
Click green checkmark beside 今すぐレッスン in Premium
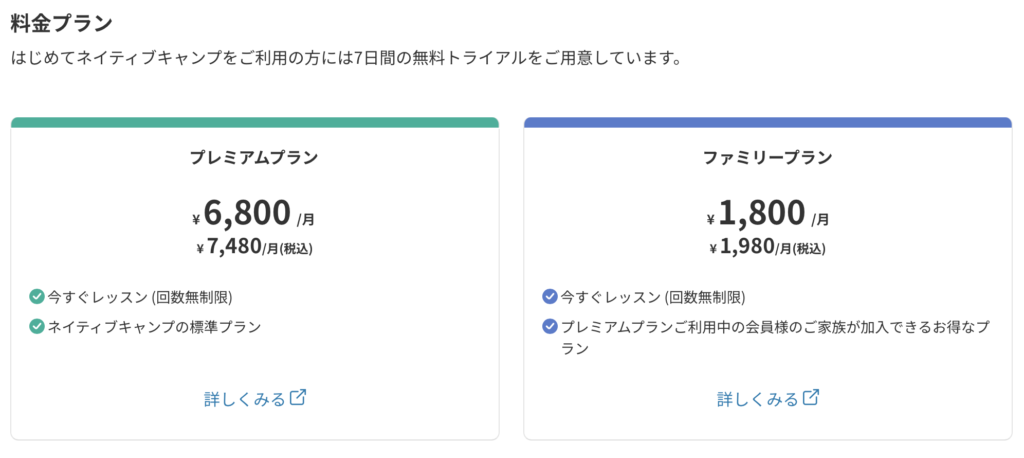coord(37,296)
